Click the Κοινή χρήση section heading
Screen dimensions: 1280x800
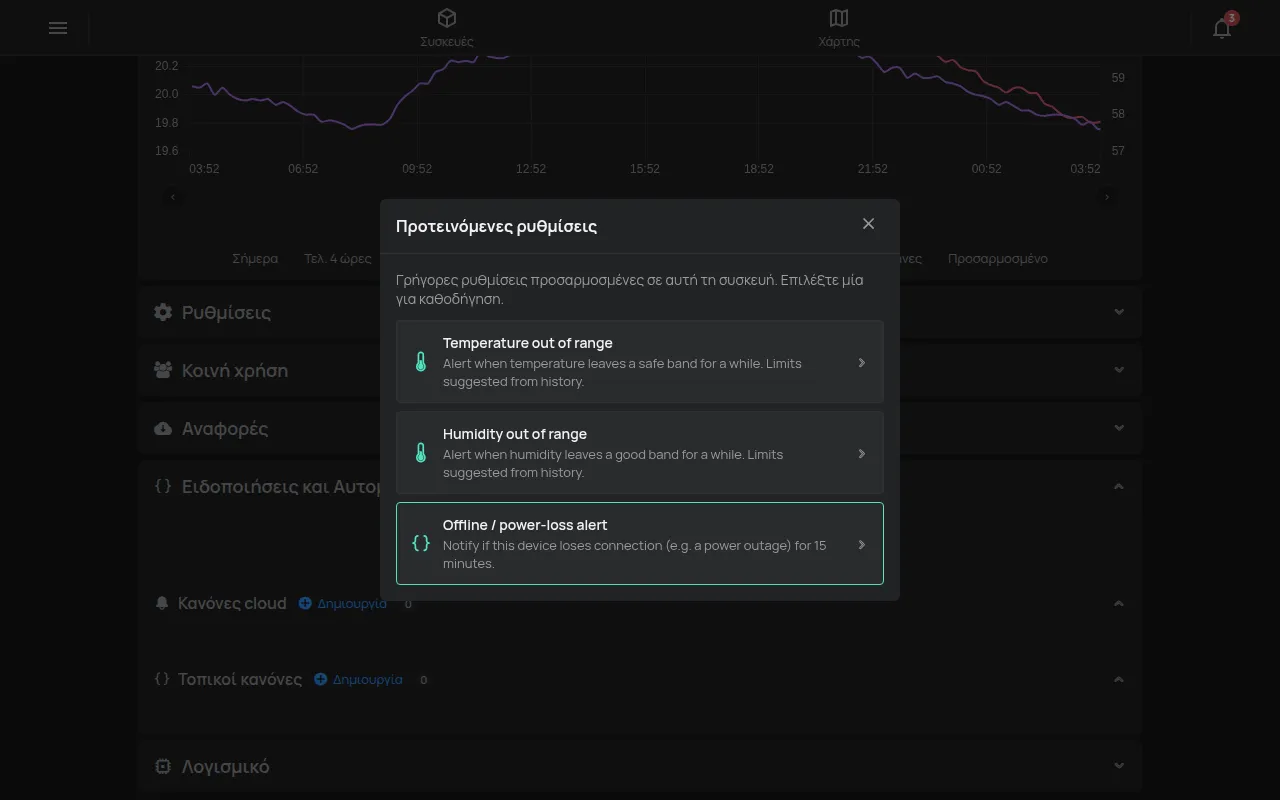point(235,370)
